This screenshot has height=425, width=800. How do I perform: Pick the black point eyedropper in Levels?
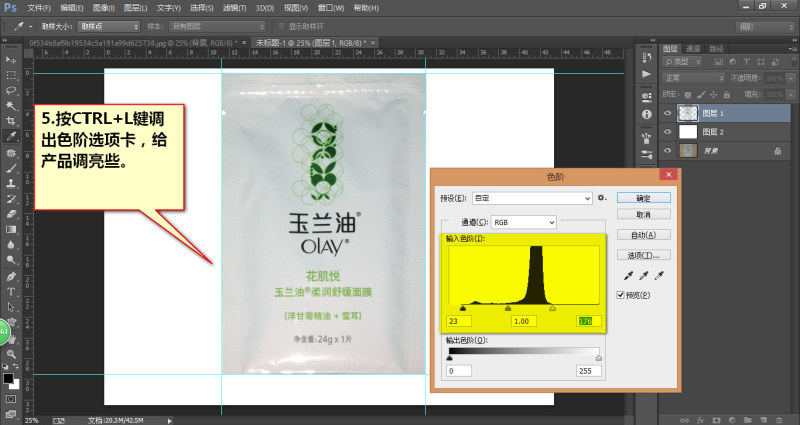[x=629, y=276]
